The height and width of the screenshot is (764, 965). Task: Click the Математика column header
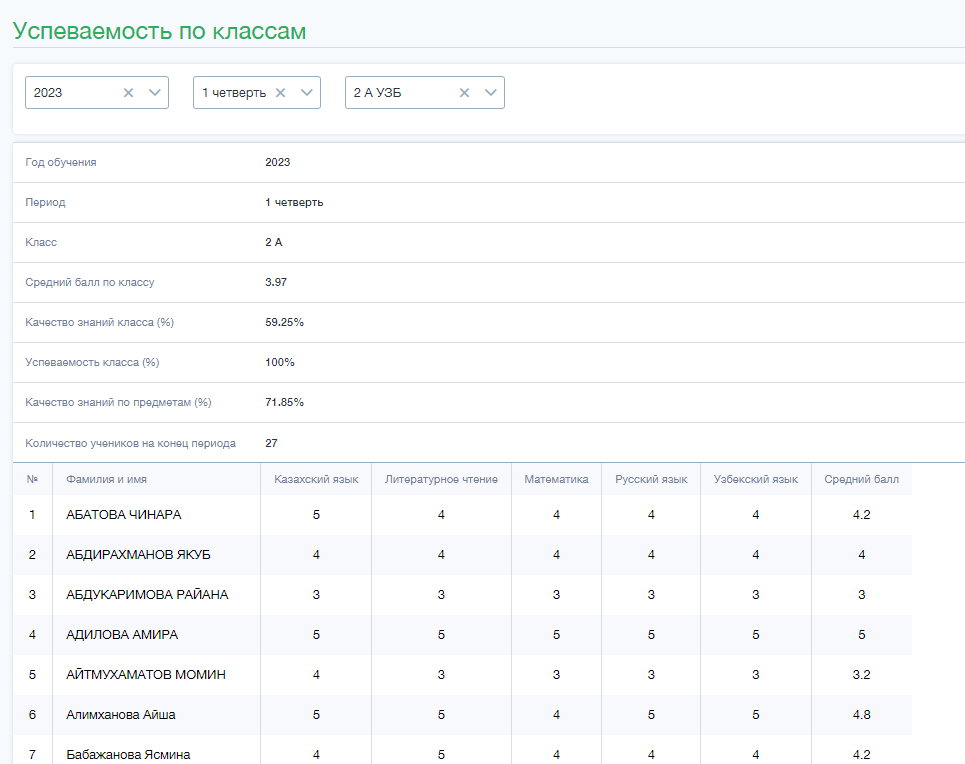pyautogui.click(x=556, y=479)
